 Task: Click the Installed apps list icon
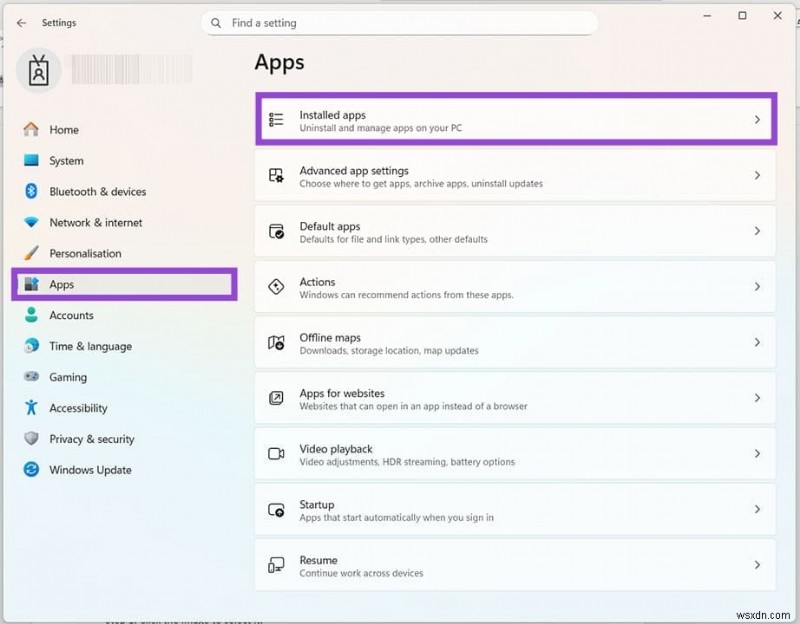276,119
